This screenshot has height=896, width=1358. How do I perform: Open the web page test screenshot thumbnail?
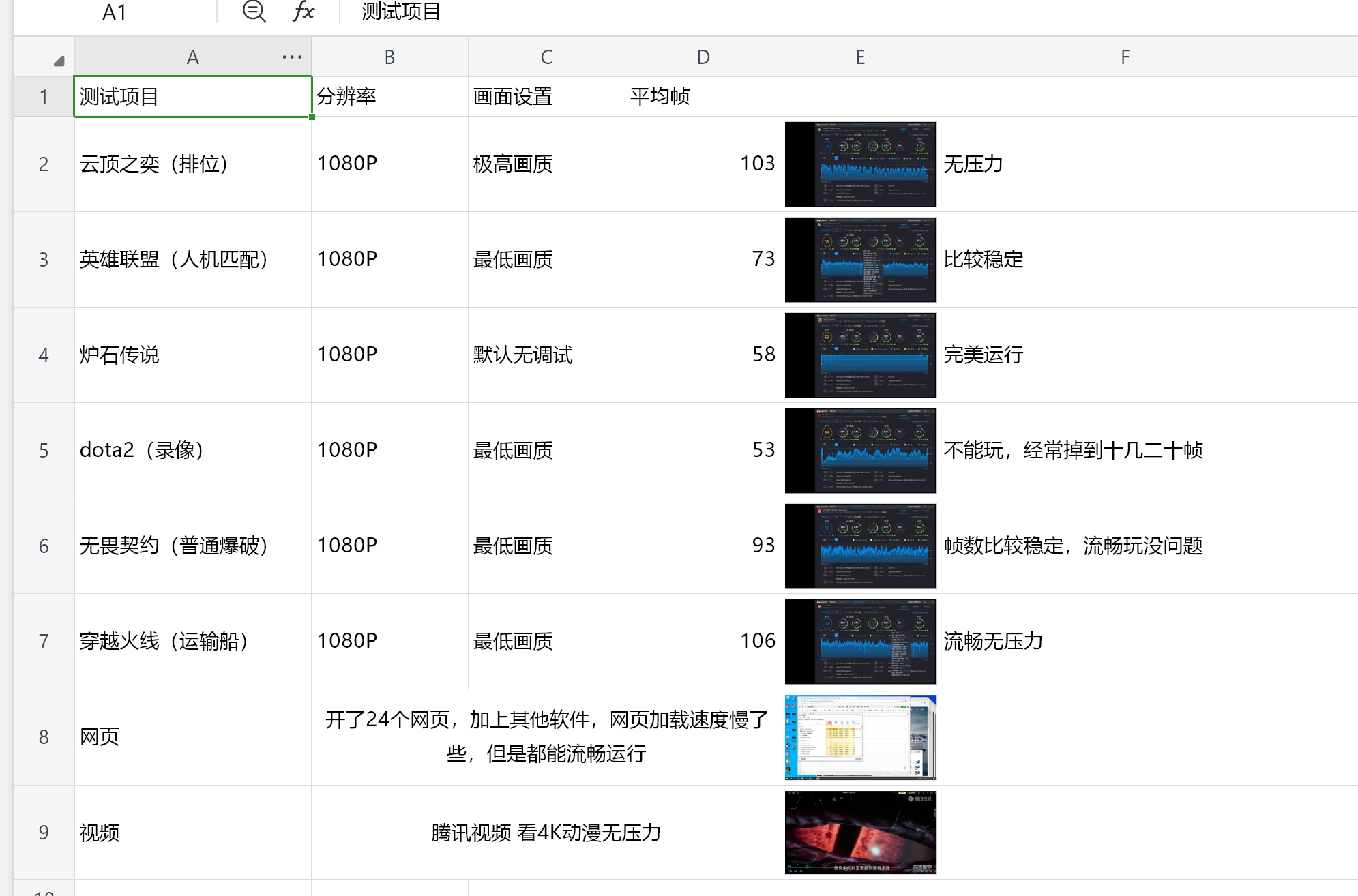pos(860,737)
